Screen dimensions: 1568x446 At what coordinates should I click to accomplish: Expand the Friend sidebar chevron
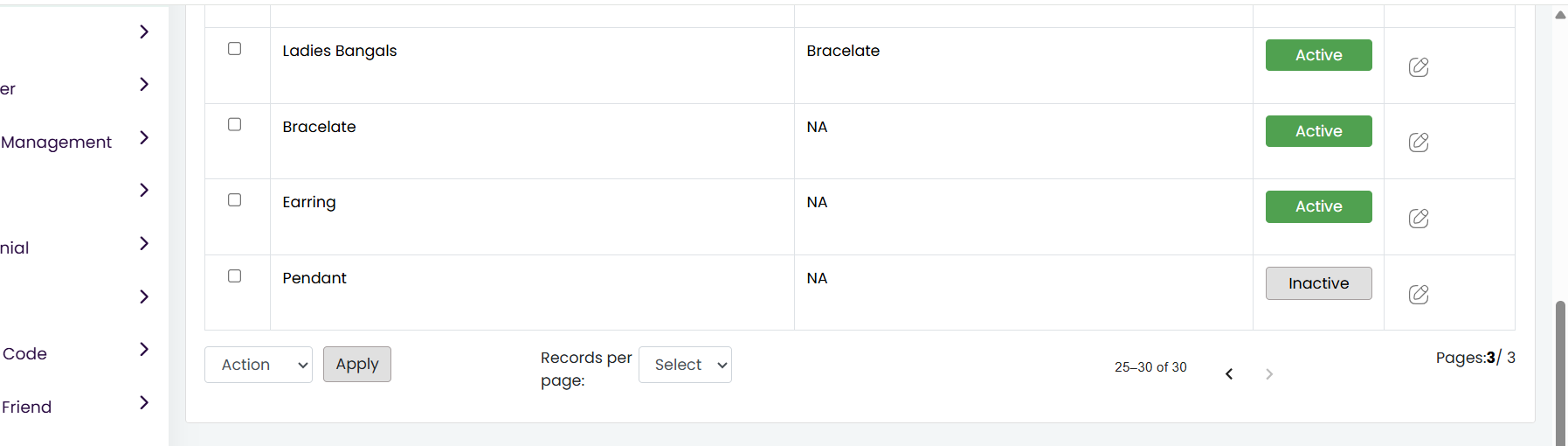(144, 402)
